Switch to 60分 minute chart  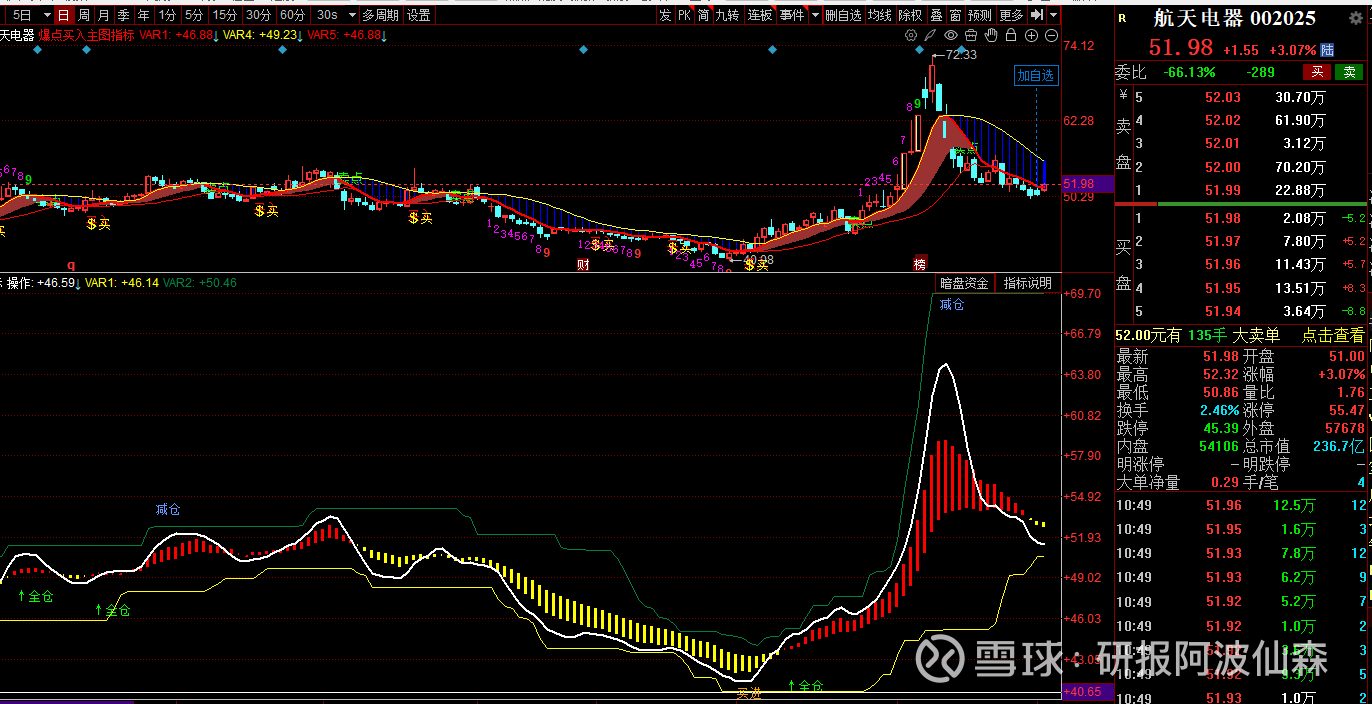pyautogui.click(x=293, y=15)
